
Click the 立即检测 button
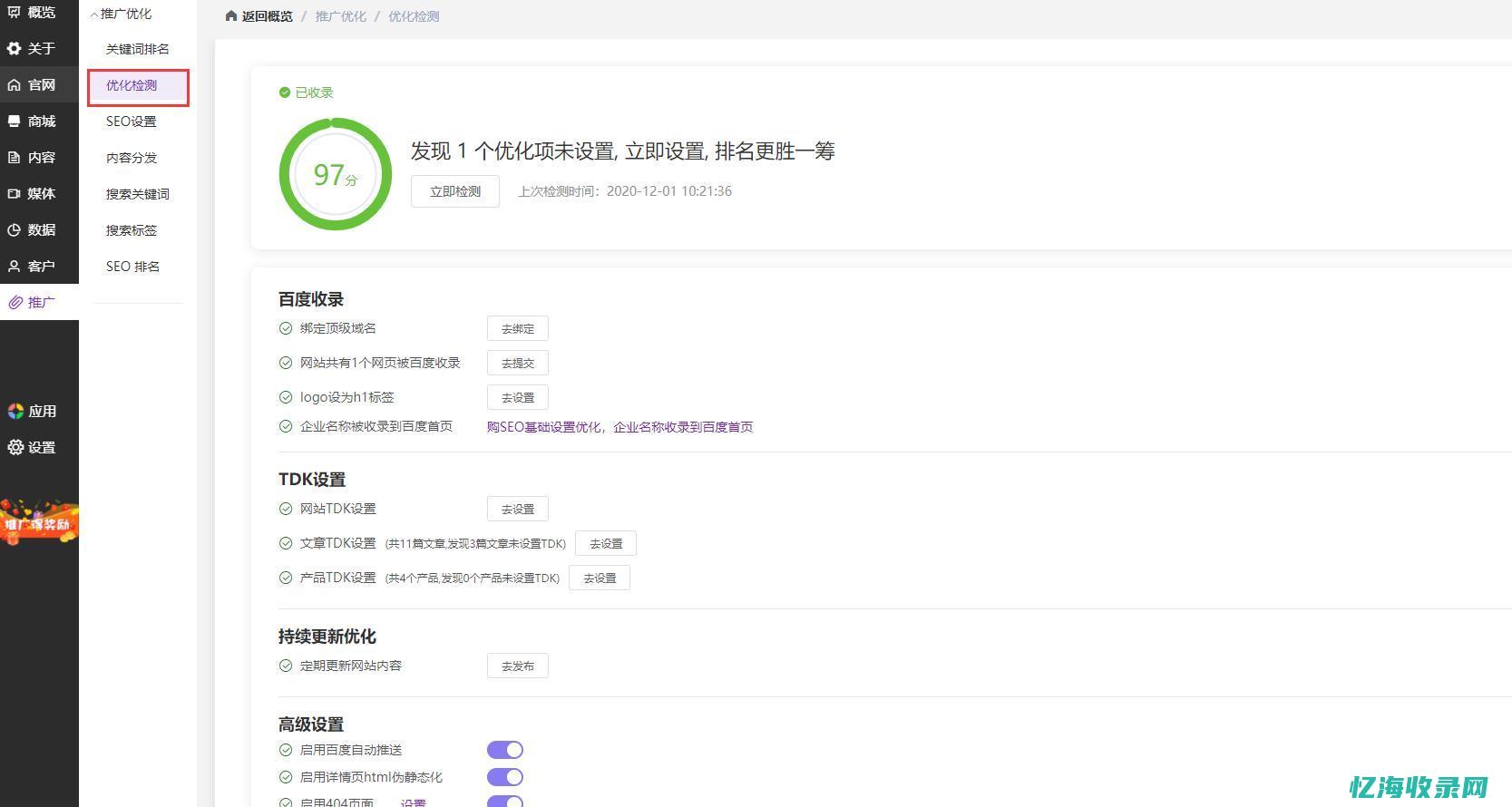(455, 191)
